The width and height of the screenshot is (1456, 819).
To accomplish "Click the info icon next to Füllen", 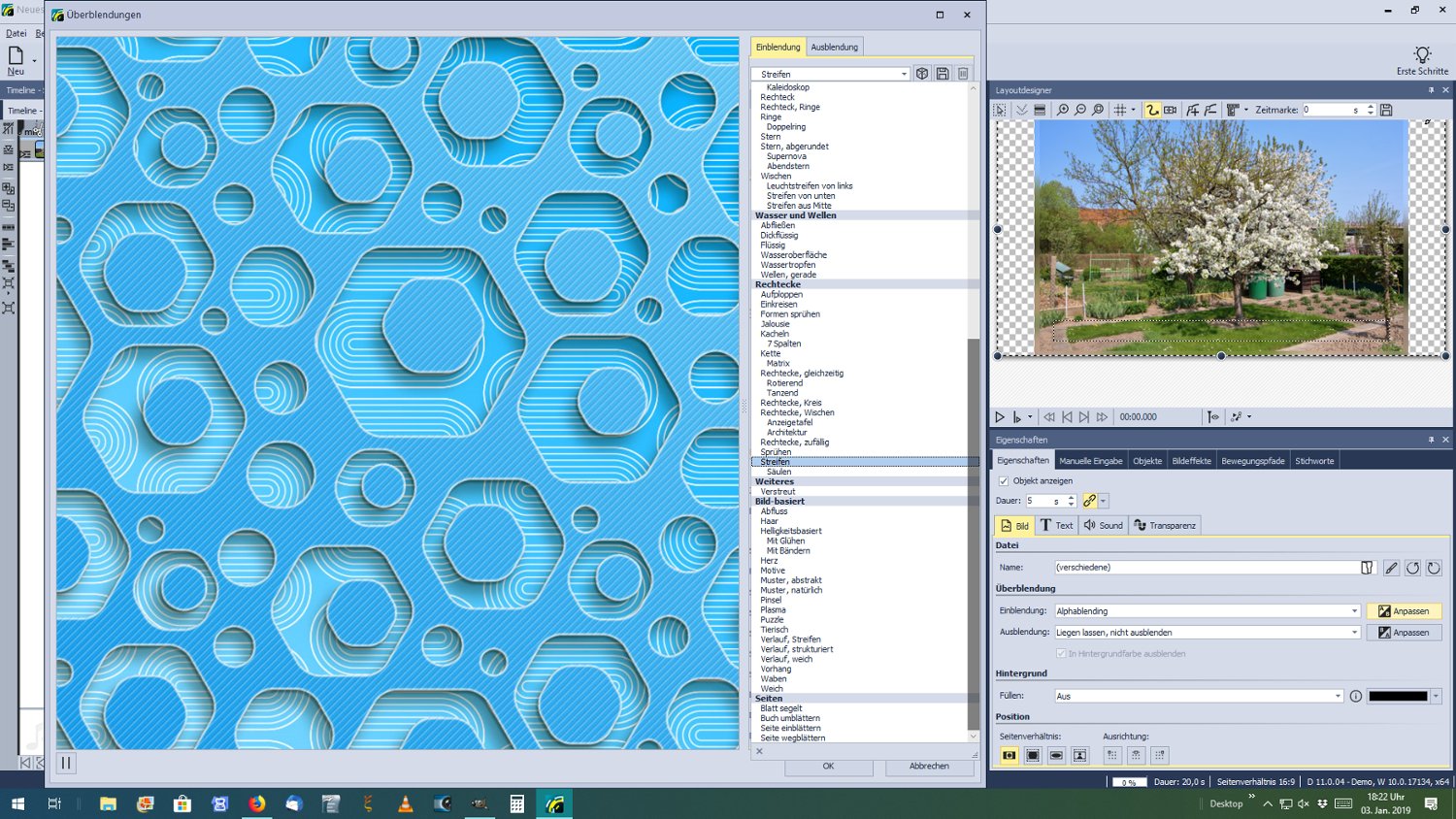I will [1355, 697].
